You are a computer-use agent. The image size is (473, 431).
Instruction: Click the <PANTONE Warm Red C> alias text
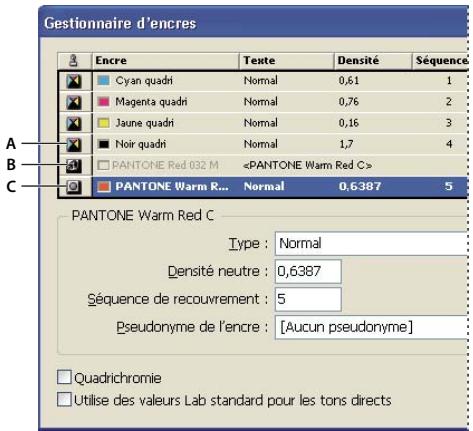pyautogui.click(x=308, y=165)
